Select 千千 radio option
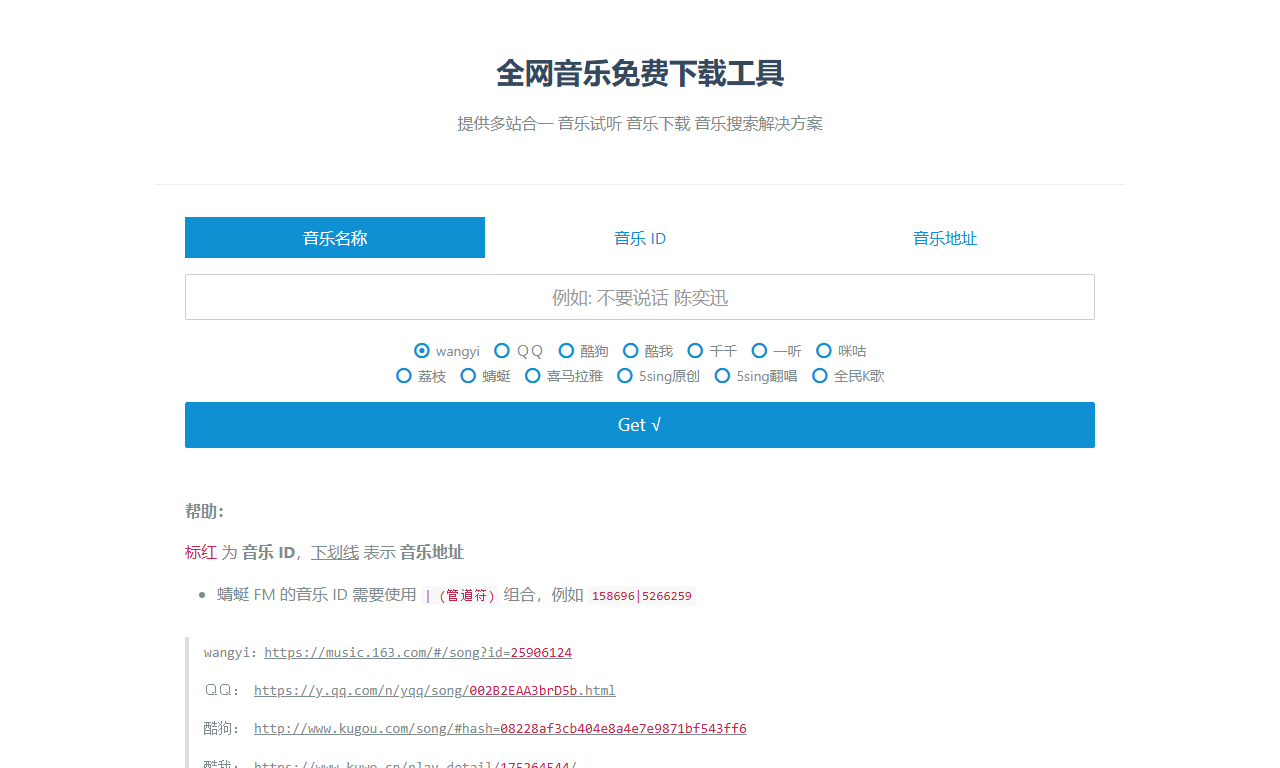 [x=713, y=351]
